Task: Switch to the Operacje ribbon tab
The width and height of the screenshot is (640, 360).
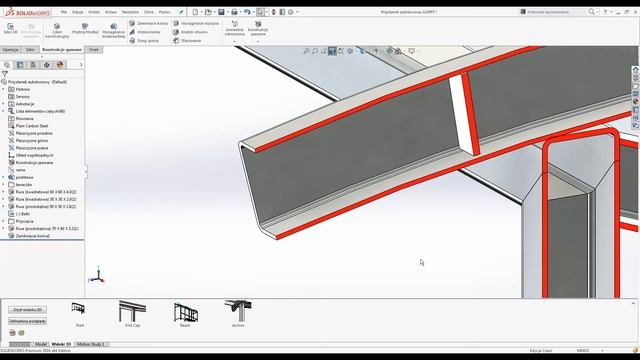Action: (x=10, y=50)
